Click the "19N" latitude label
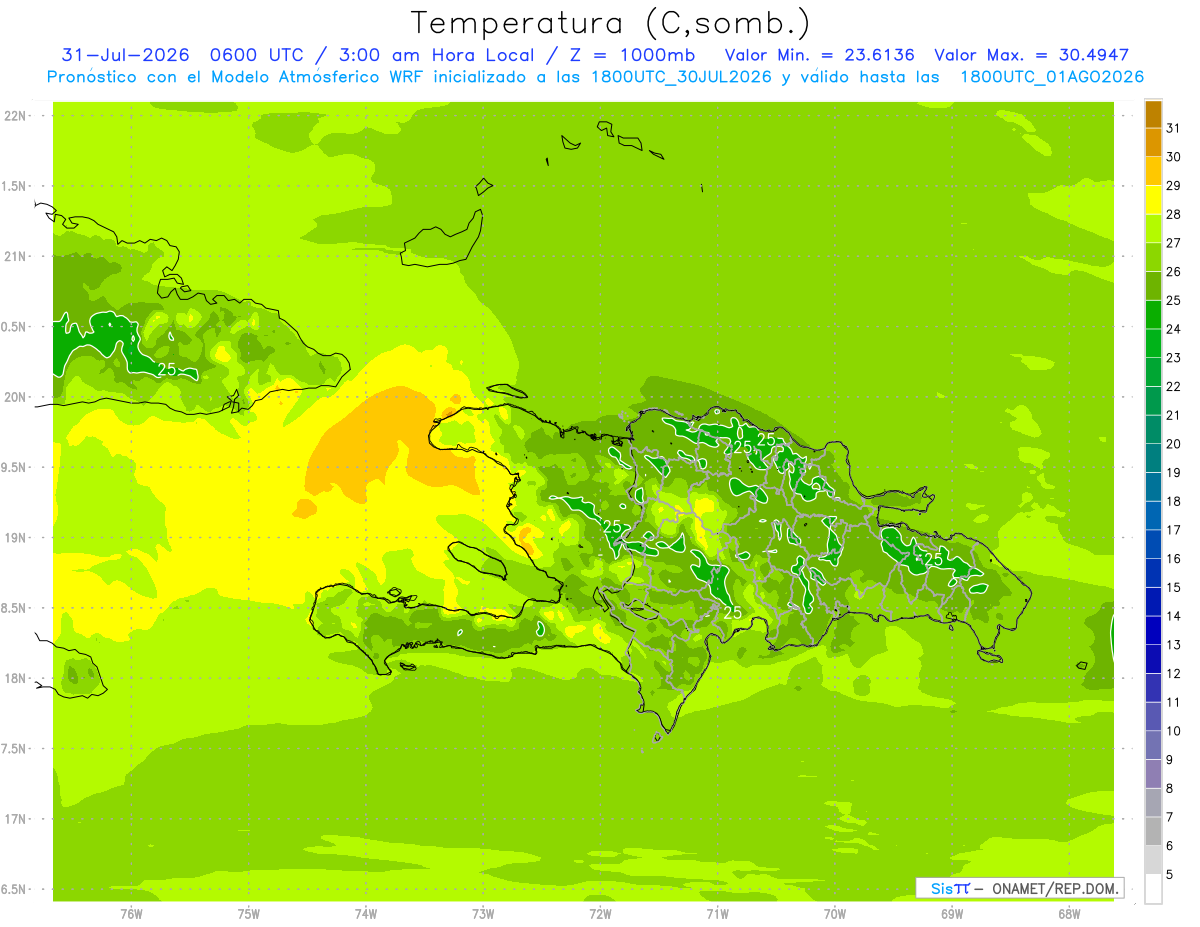The height and width of the screenshot is (927, 1200). click(15, 538)
